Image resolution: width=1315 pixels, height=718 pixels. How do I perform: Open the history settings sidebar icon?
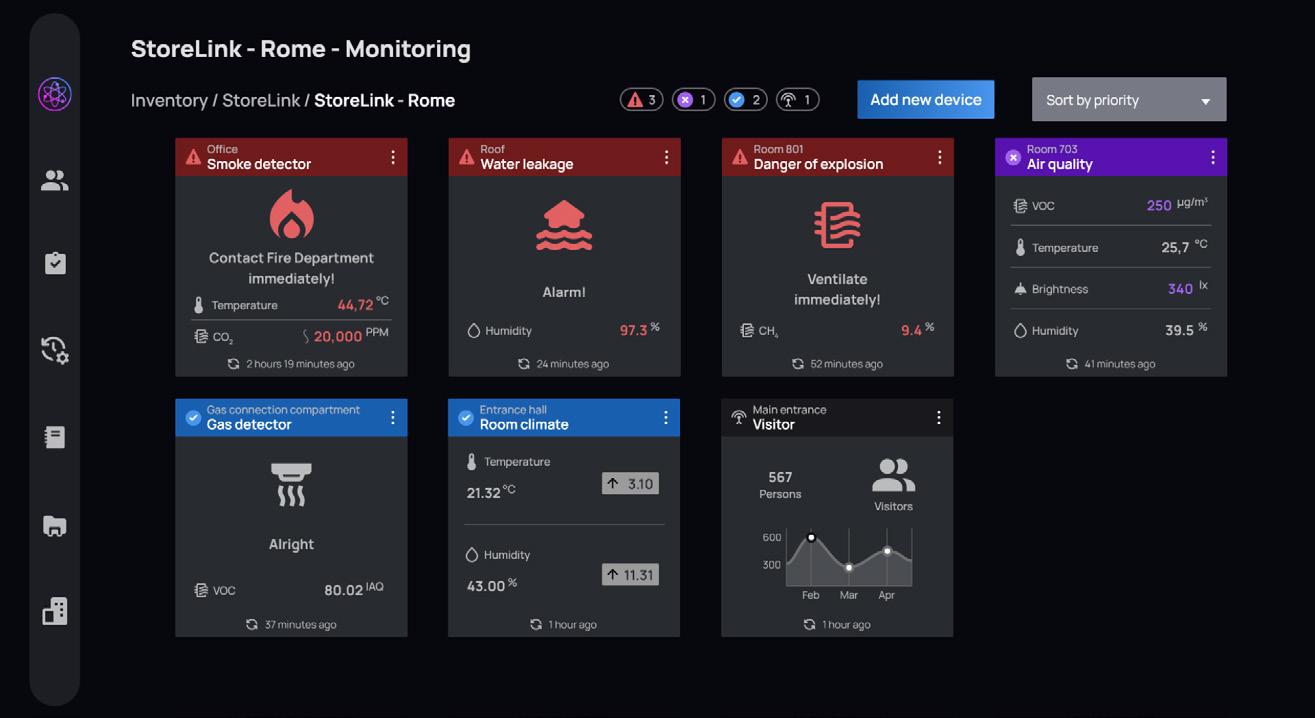coord(55,350)
